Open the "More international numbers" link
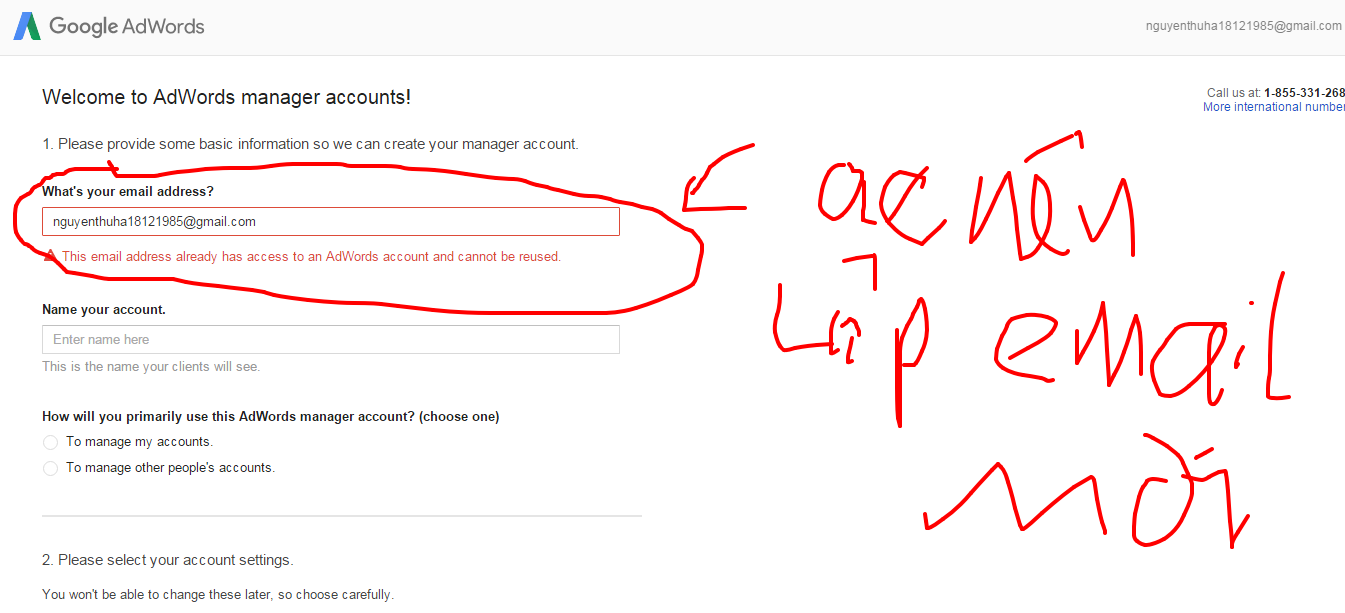Image resolution: width=1345 pixels, height=613 pixels. pos(1274,107)
